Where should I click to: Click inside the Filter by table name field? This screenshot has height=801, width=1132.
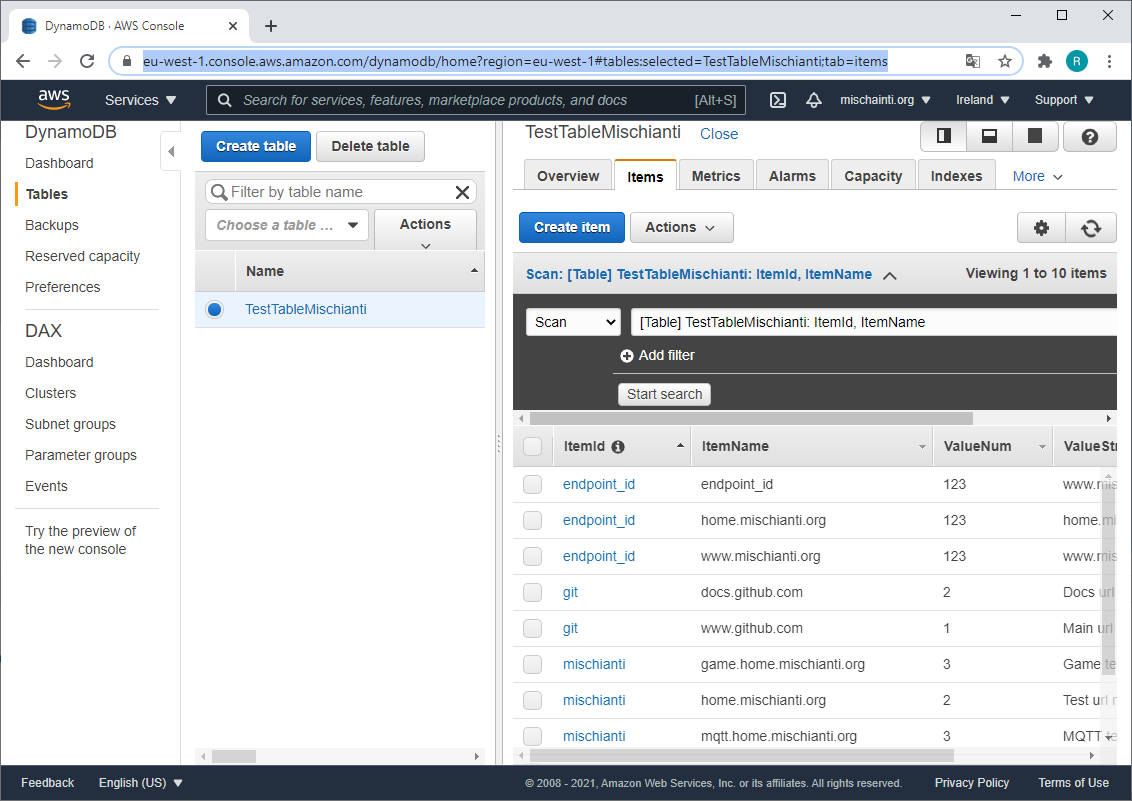[x=330, y=191]
